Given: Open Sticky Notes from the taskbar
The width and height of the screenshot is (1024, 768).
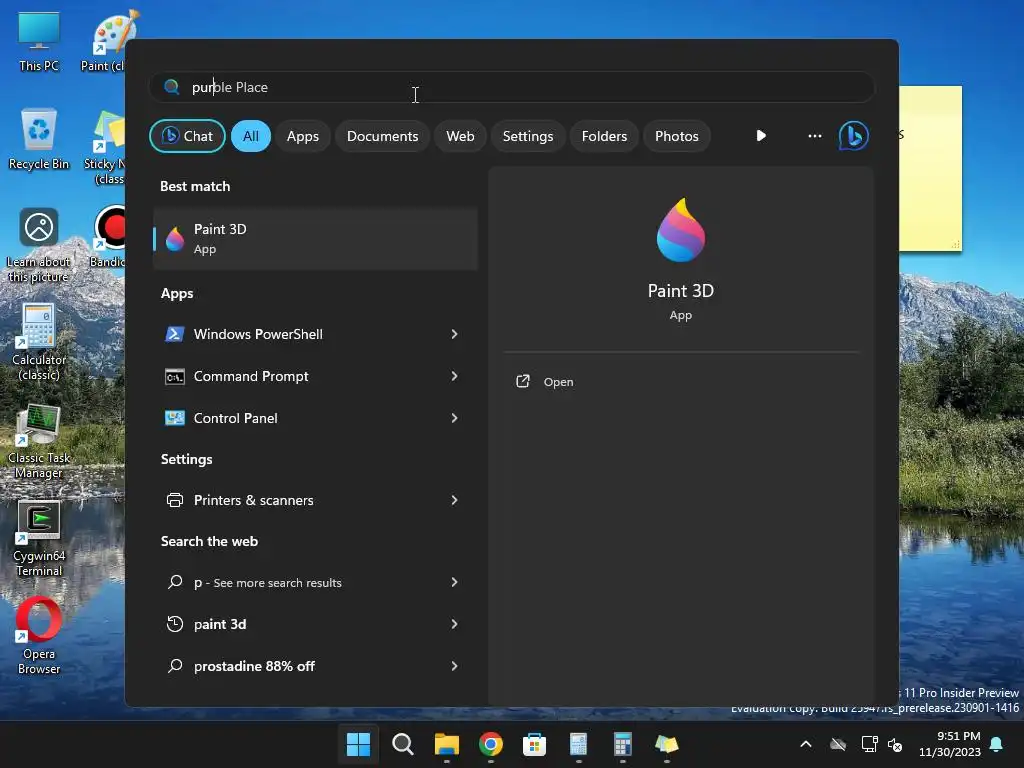Looking at the screenshot, I should click(x=667, y=744).
